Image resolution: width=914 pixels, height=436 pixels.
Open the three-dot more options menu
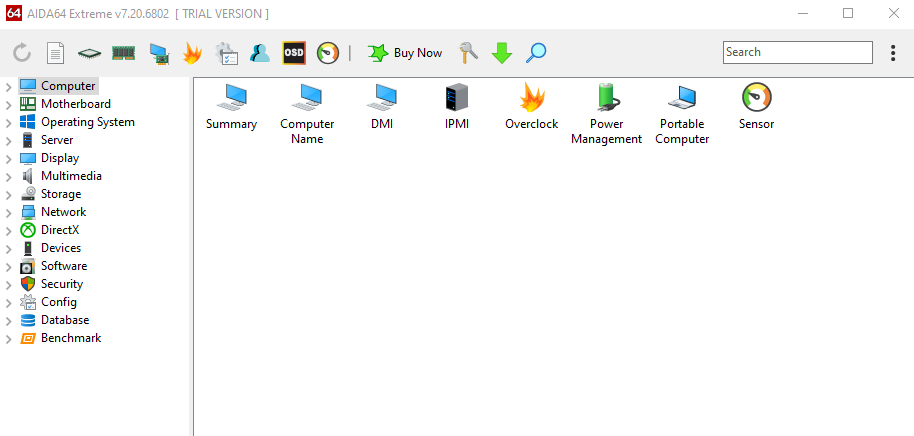point(893,52)
